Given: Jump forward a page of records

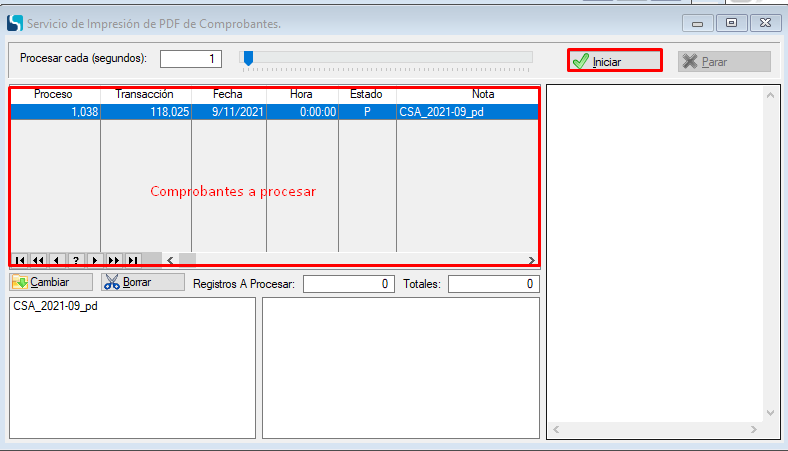Looking at the screenshot, I should pos(114,260).
